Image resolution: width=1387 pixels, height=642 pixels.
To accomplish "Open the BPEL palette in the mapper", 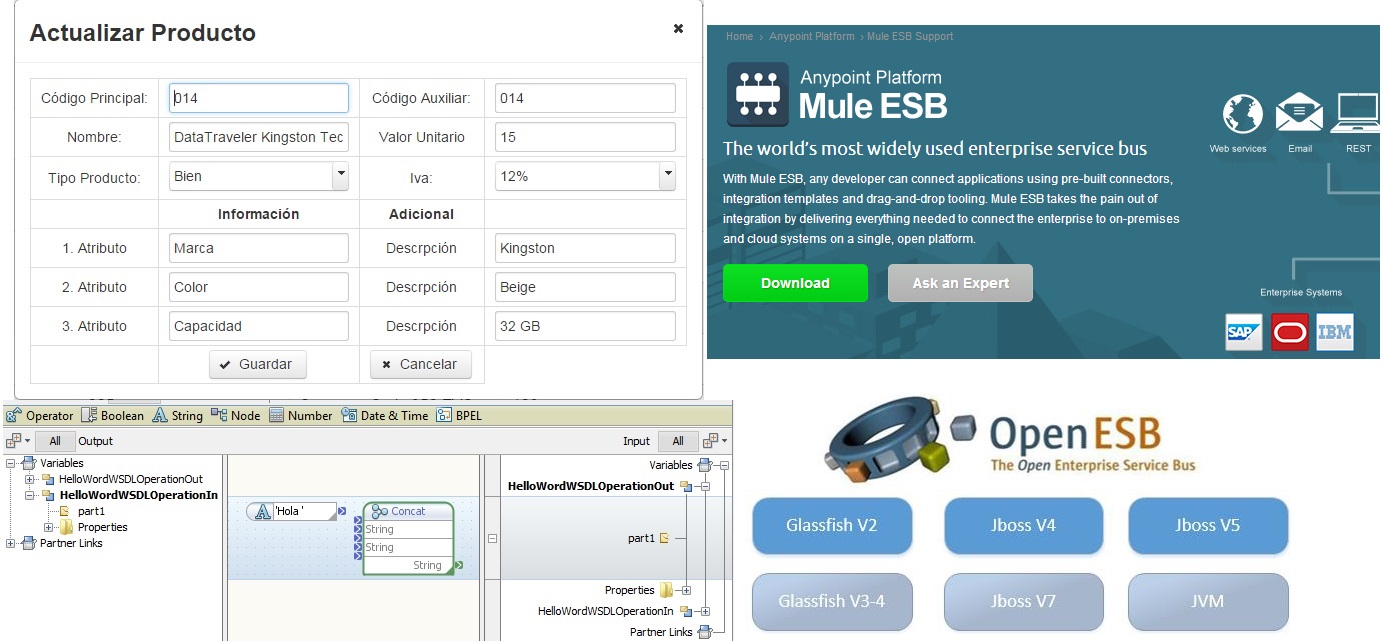I will click(459, 416).
